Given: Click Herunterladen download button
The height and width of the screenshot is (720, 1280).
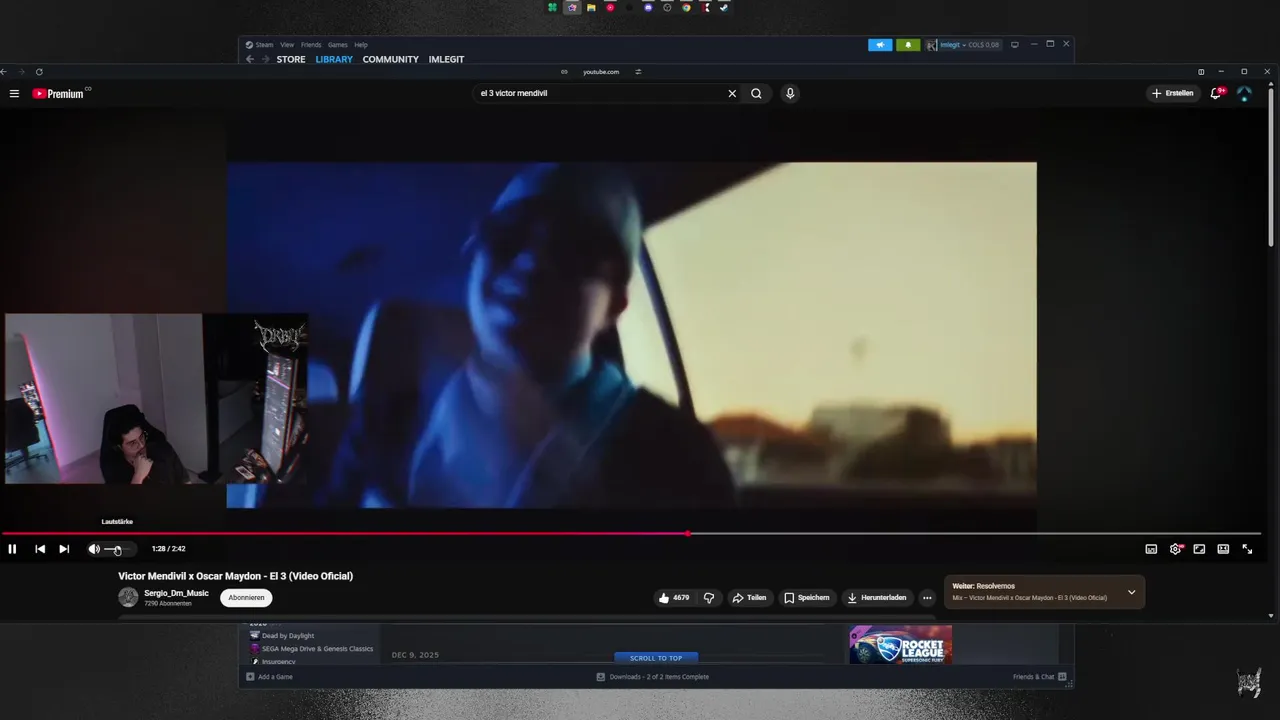Looking at the screenshot, I should 877,598.
